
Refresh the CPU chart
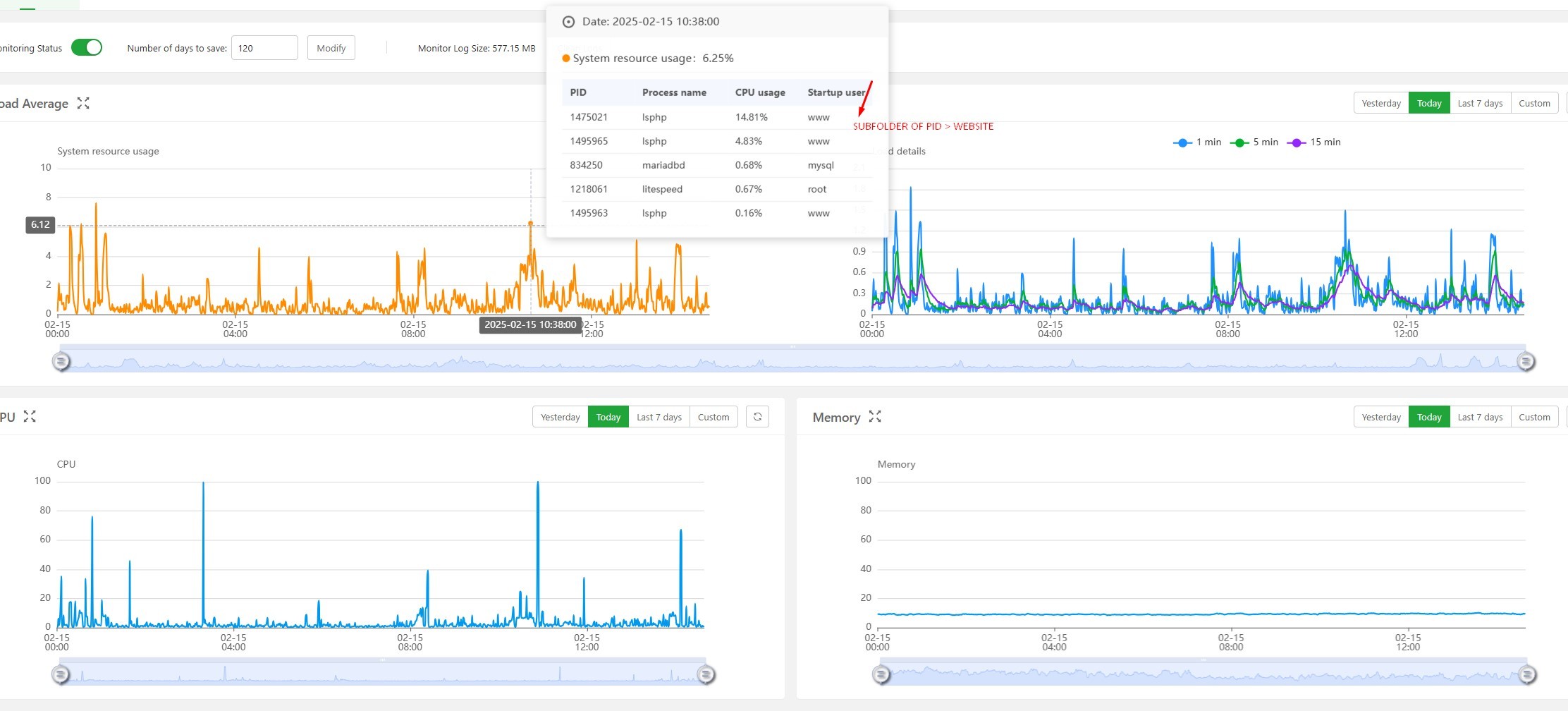pyautogui.click(x=757, y=417)
